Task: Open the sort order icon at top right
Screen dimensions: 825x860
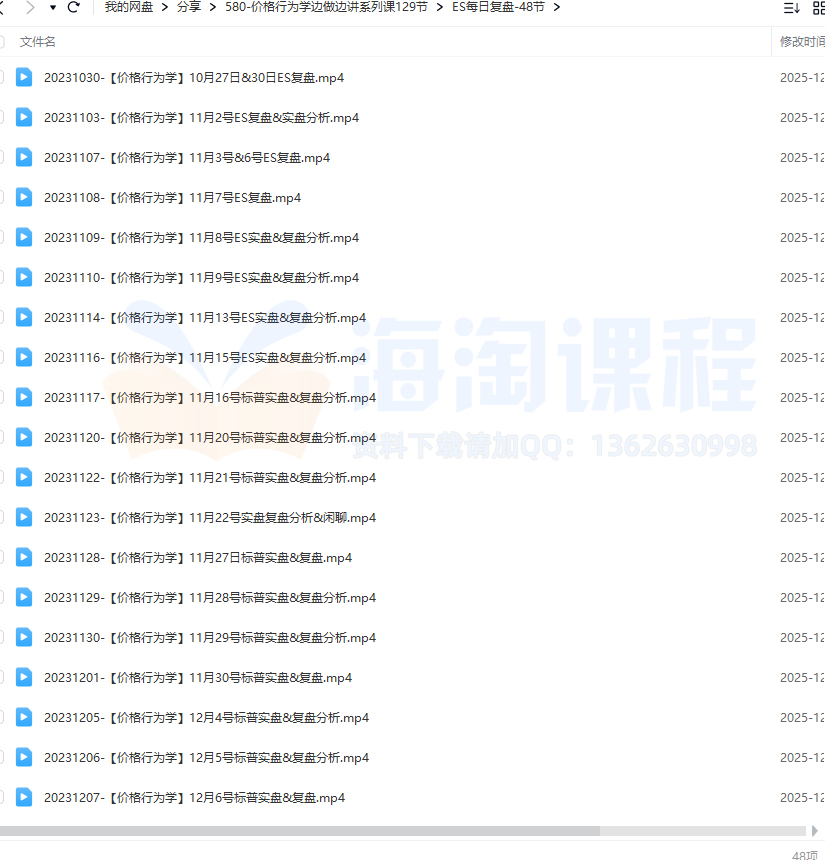Action: tap(791, 8)
